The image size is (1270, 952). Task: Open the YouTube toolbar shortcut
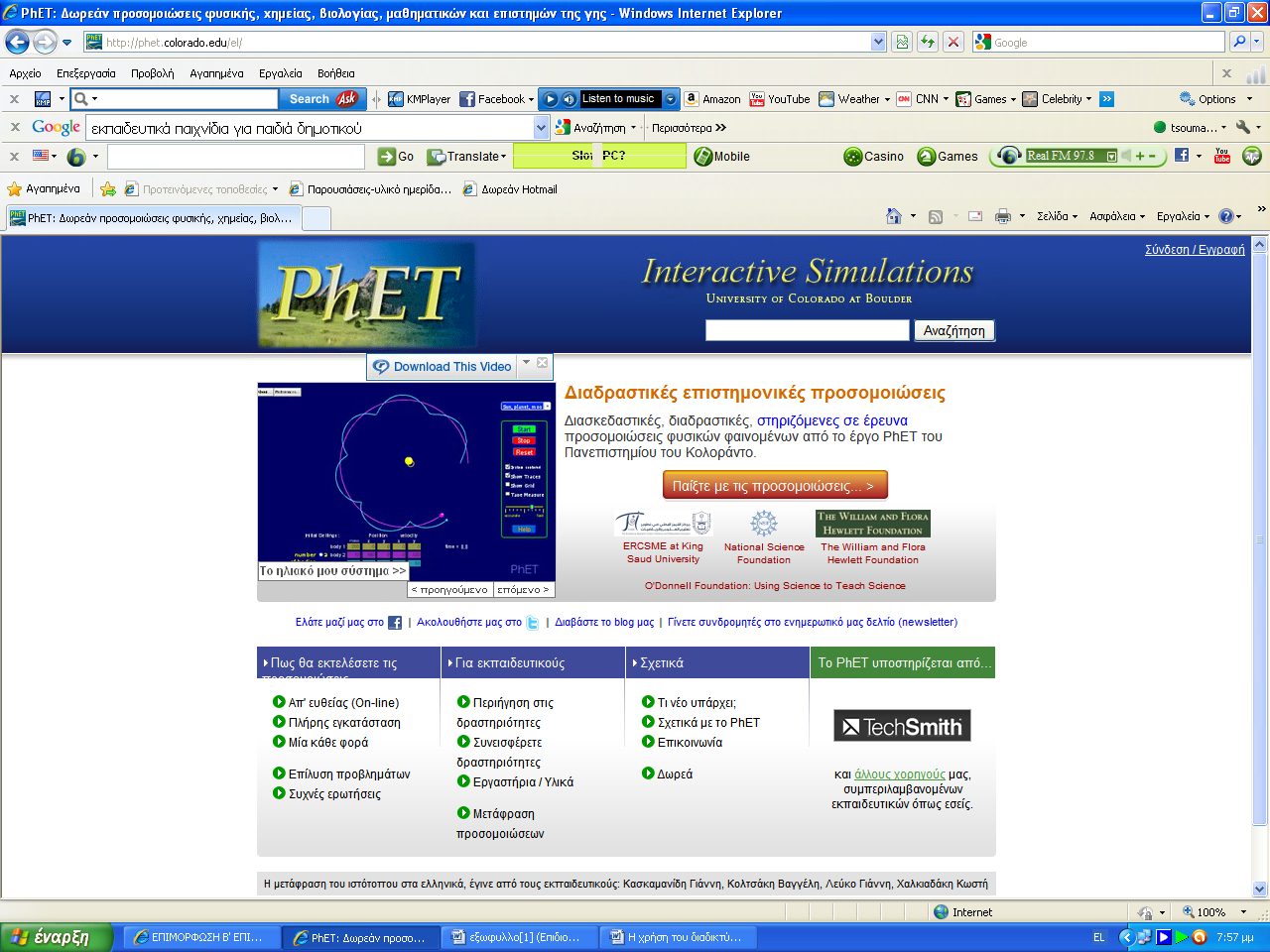780,99
